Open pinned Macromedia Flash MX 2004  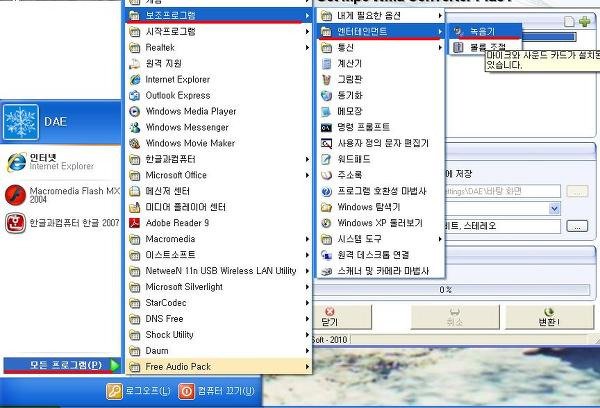point(61,194)
